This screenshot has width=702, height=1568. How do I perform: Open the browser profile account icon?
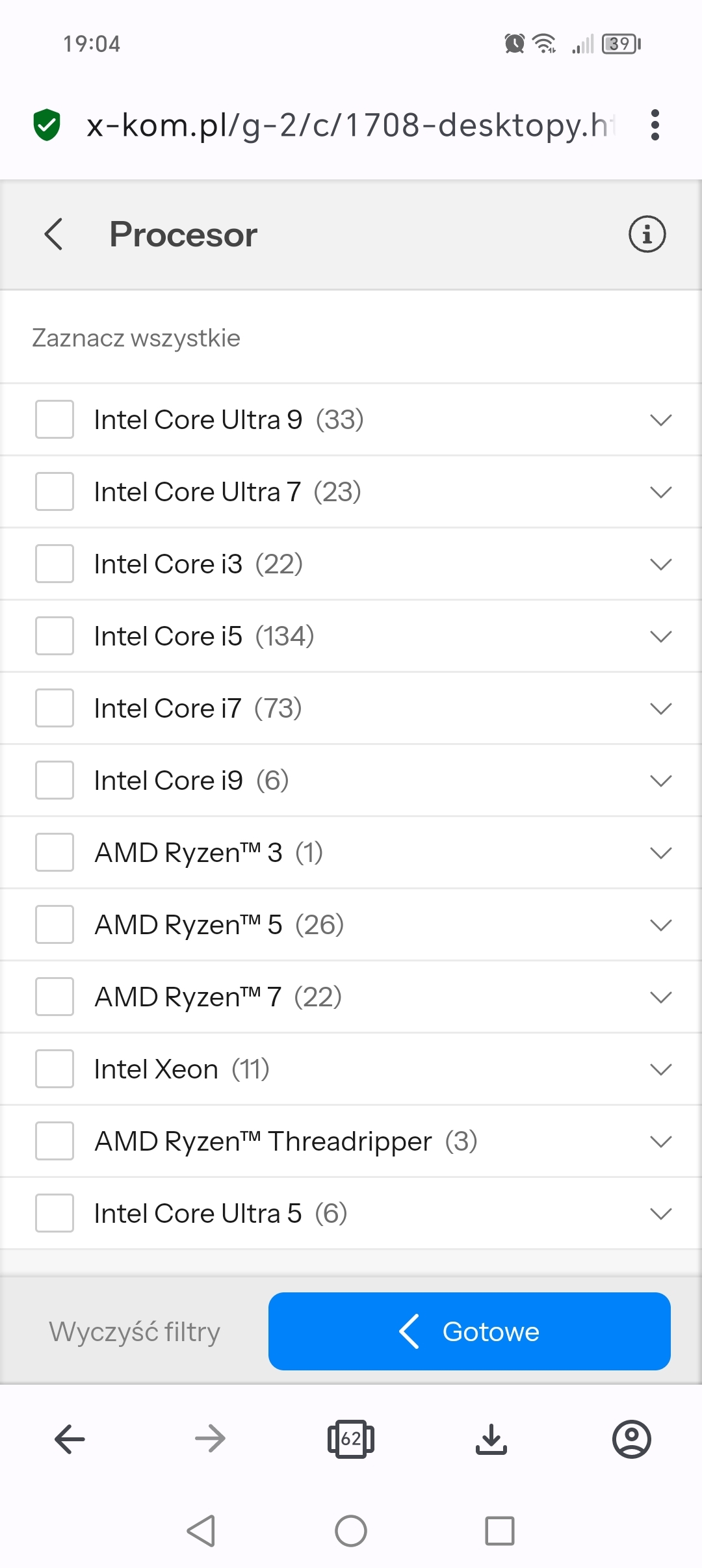pyautogui.click(x=631, y=1439)
